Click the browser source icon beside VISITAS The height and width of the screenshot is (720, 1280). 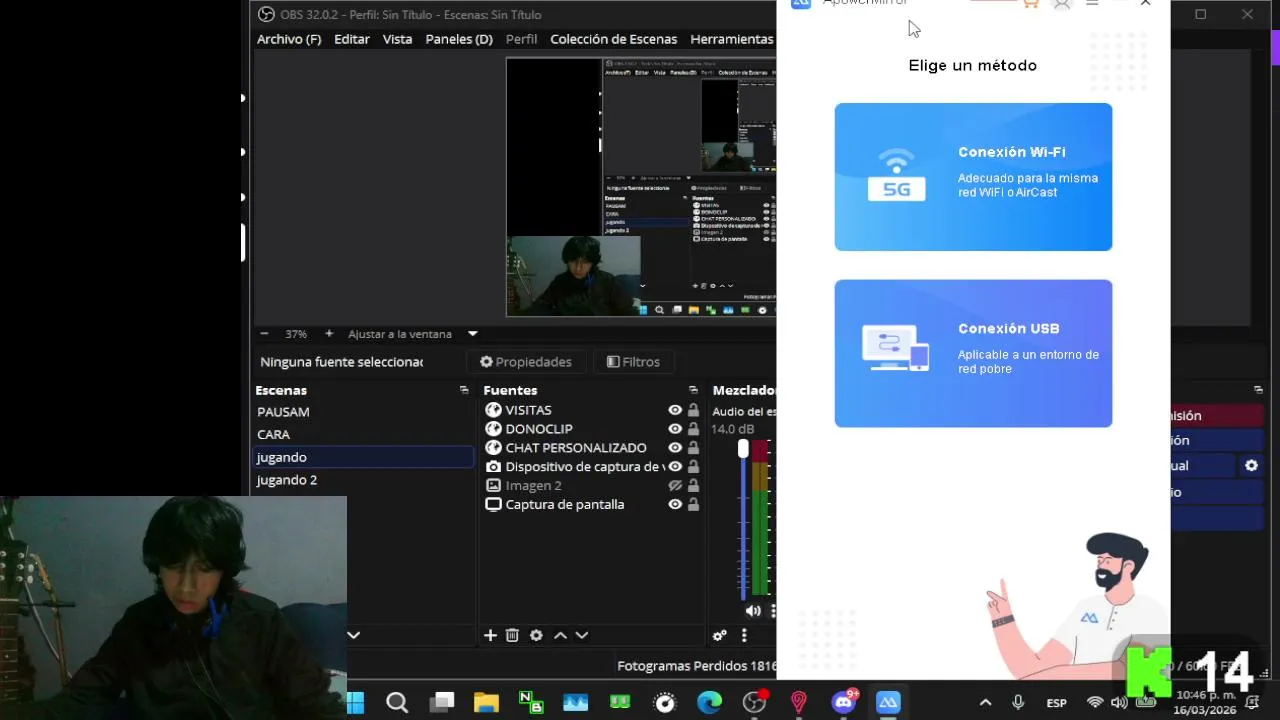[493, 410]
